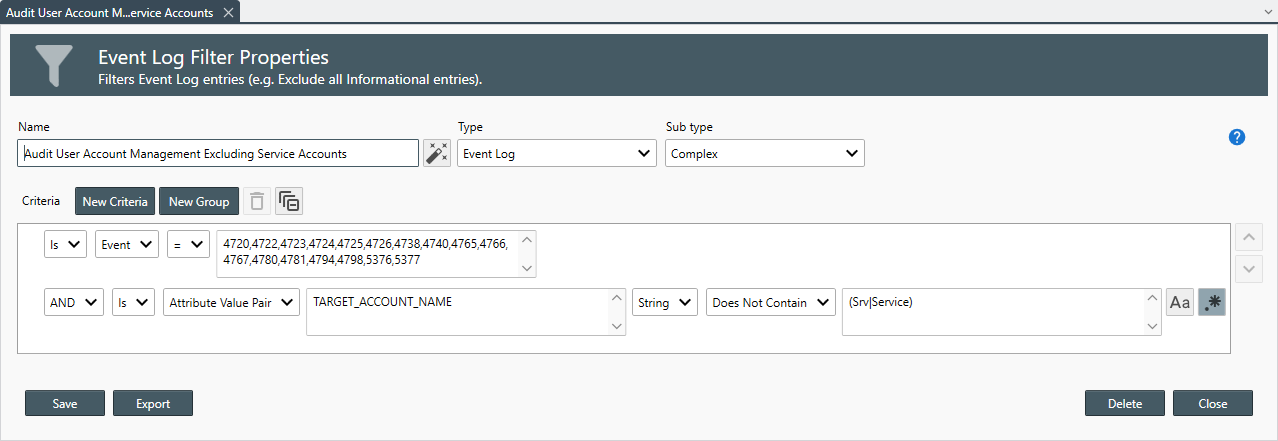The height and width of the screenshot is (441, 1278).
Task: Click the New Criteria button
Action: [x=115, y=201]
